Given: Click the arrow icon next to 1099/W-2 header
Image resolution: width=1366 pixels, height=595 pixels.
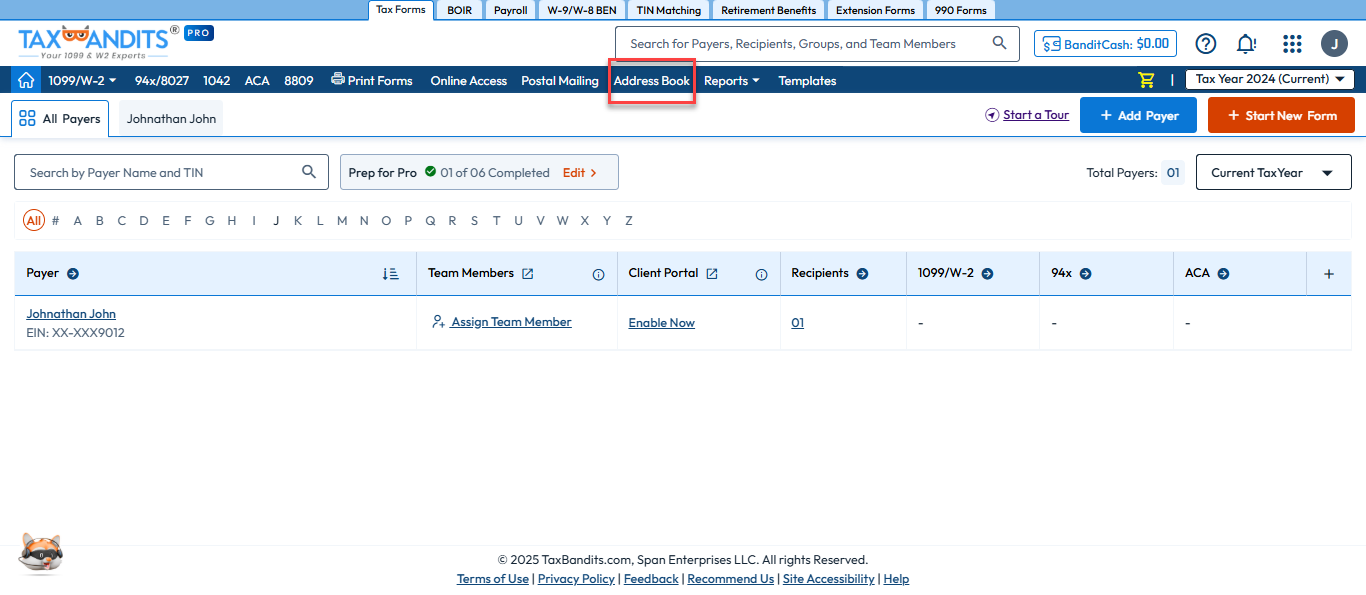Looking at the screenshot, I should (987, 274).
